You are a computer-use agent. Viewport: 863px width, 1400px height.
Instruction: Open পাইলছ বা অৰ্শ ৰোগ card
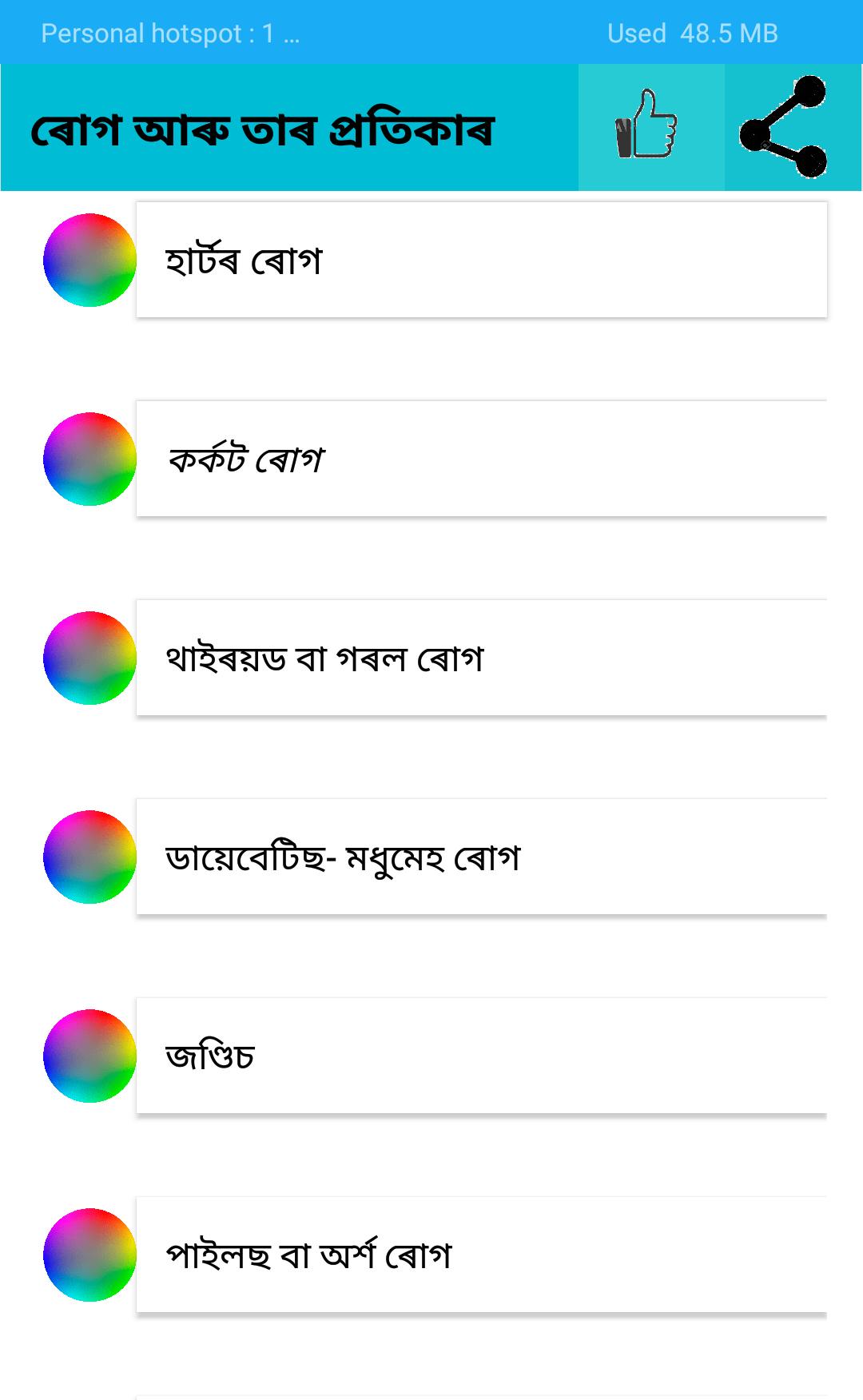308,1255
